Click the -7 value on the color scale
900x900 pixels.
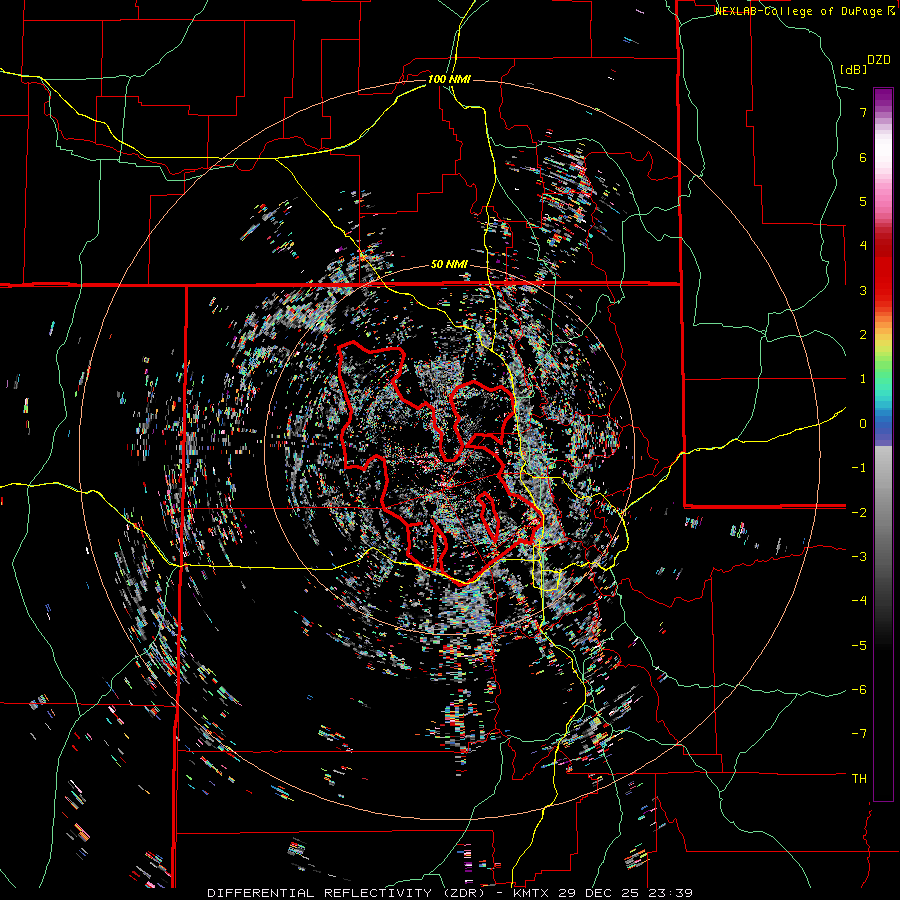[859, 734]
